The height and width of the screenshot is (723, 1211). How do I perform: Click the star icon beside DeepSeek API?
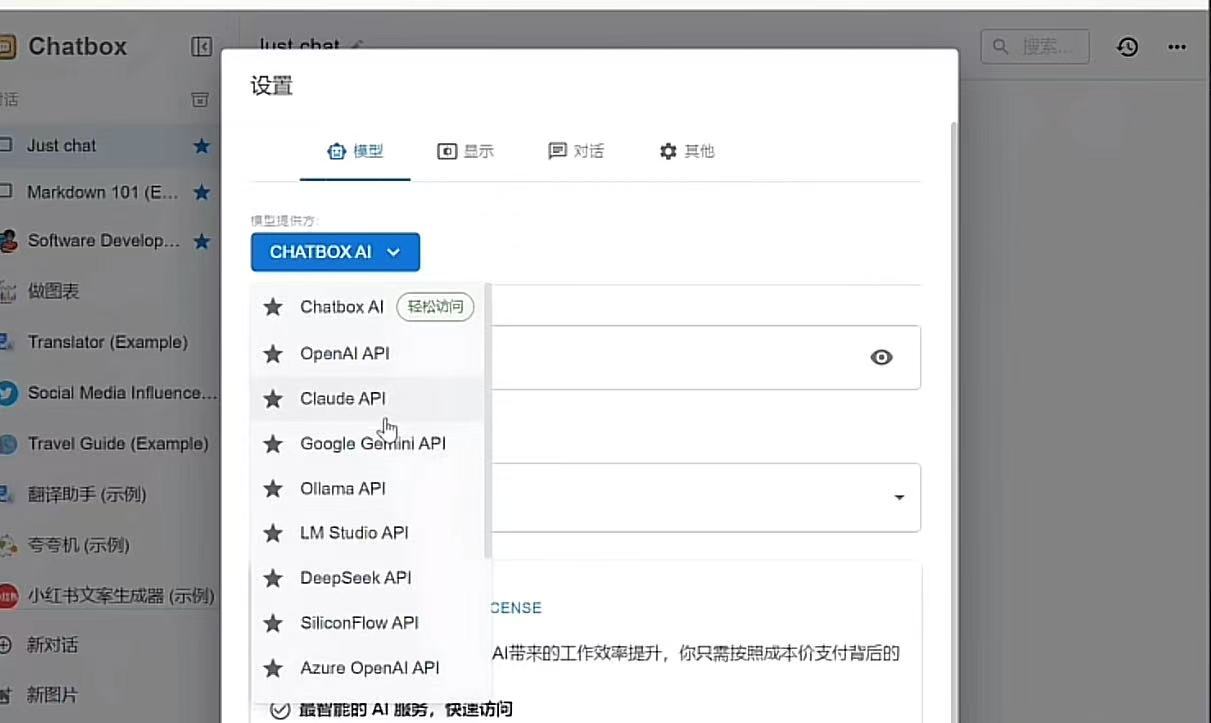[273, 578]
